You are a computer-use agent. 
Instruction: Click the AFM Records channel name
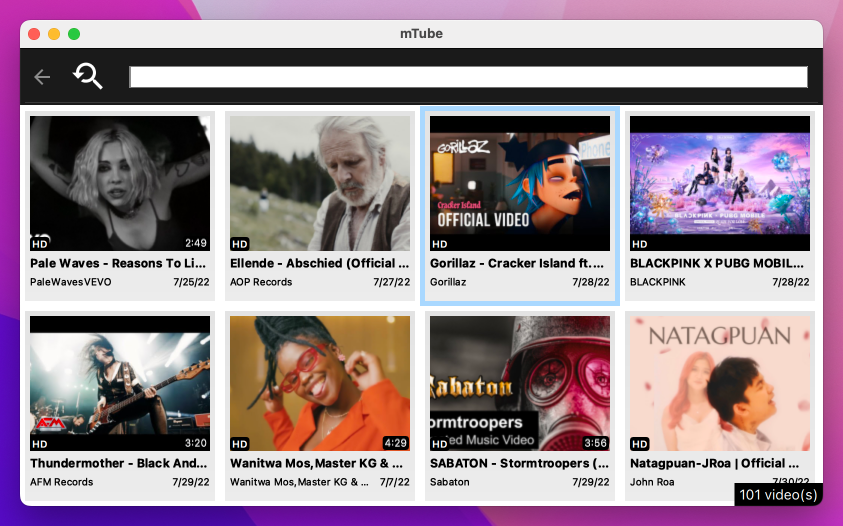click(61, 482)
